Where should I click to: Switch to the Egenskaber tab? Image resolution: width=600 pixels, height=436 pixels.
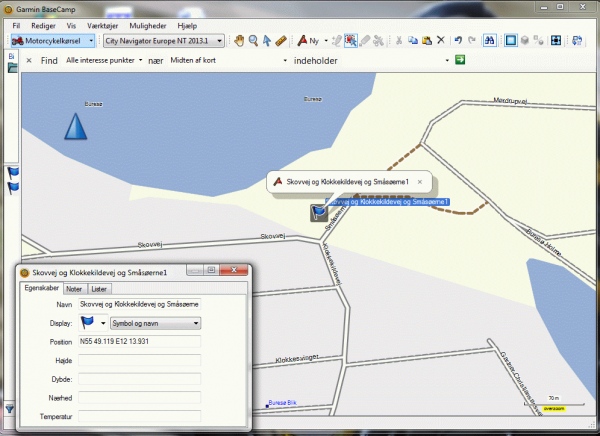[41, 288]
